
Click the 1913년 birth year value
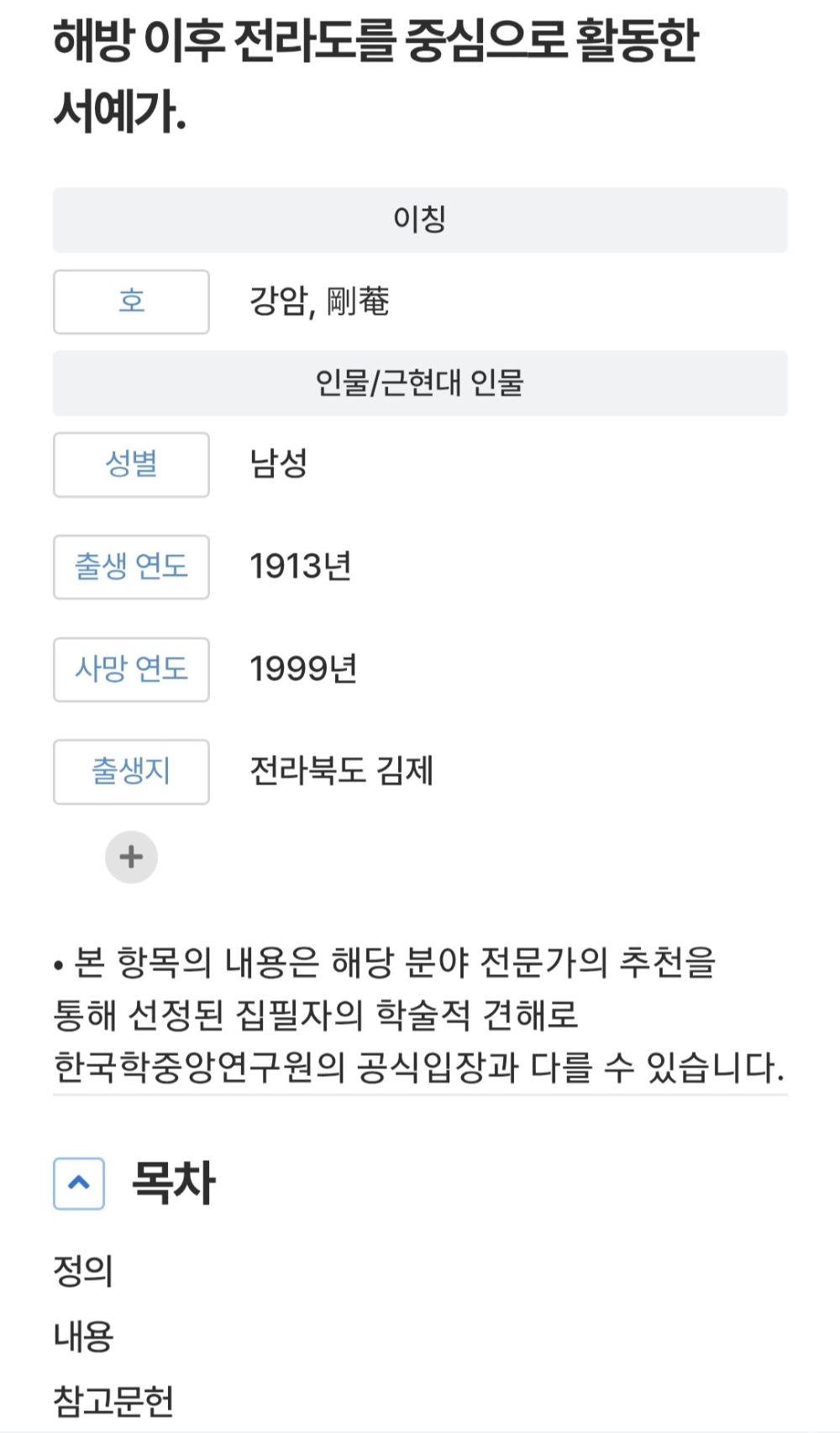coord(300,567)
